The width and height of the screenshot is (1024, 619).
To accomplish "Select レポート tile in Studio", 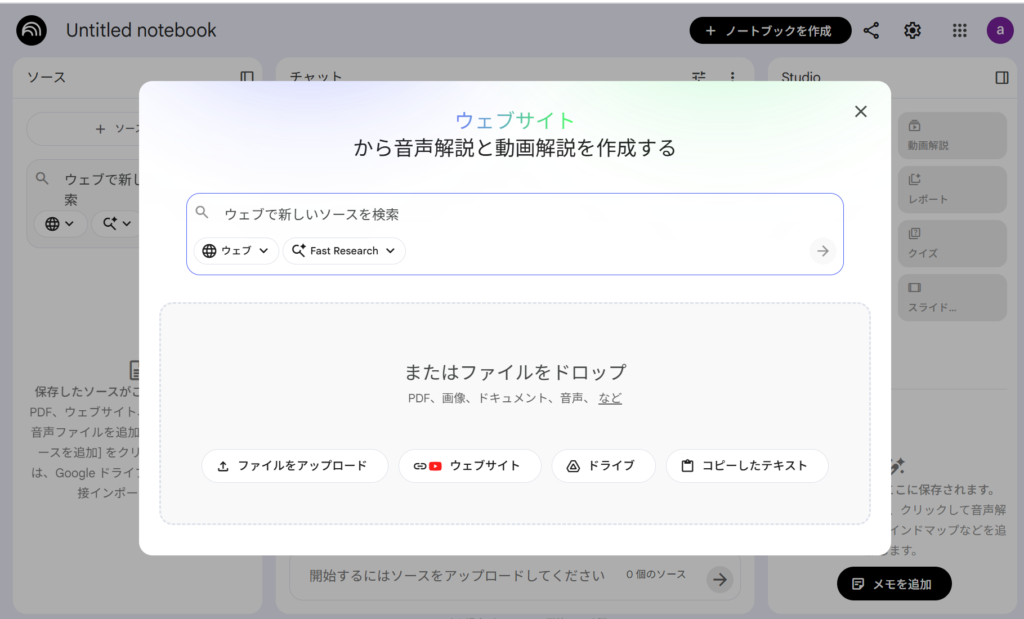I will pyautogui.click(x=952, y=189).
